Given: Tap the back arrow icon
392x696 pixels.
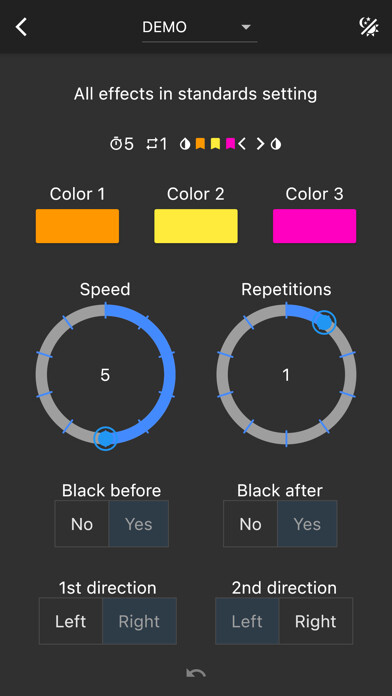Looking at the screenshot, I should [21, 27].
